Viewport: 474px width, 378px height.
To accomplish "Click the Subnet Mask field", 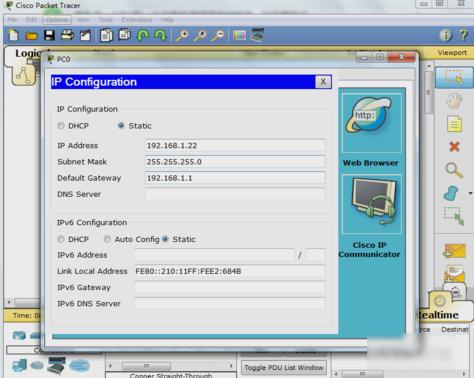I will [235, 162].
